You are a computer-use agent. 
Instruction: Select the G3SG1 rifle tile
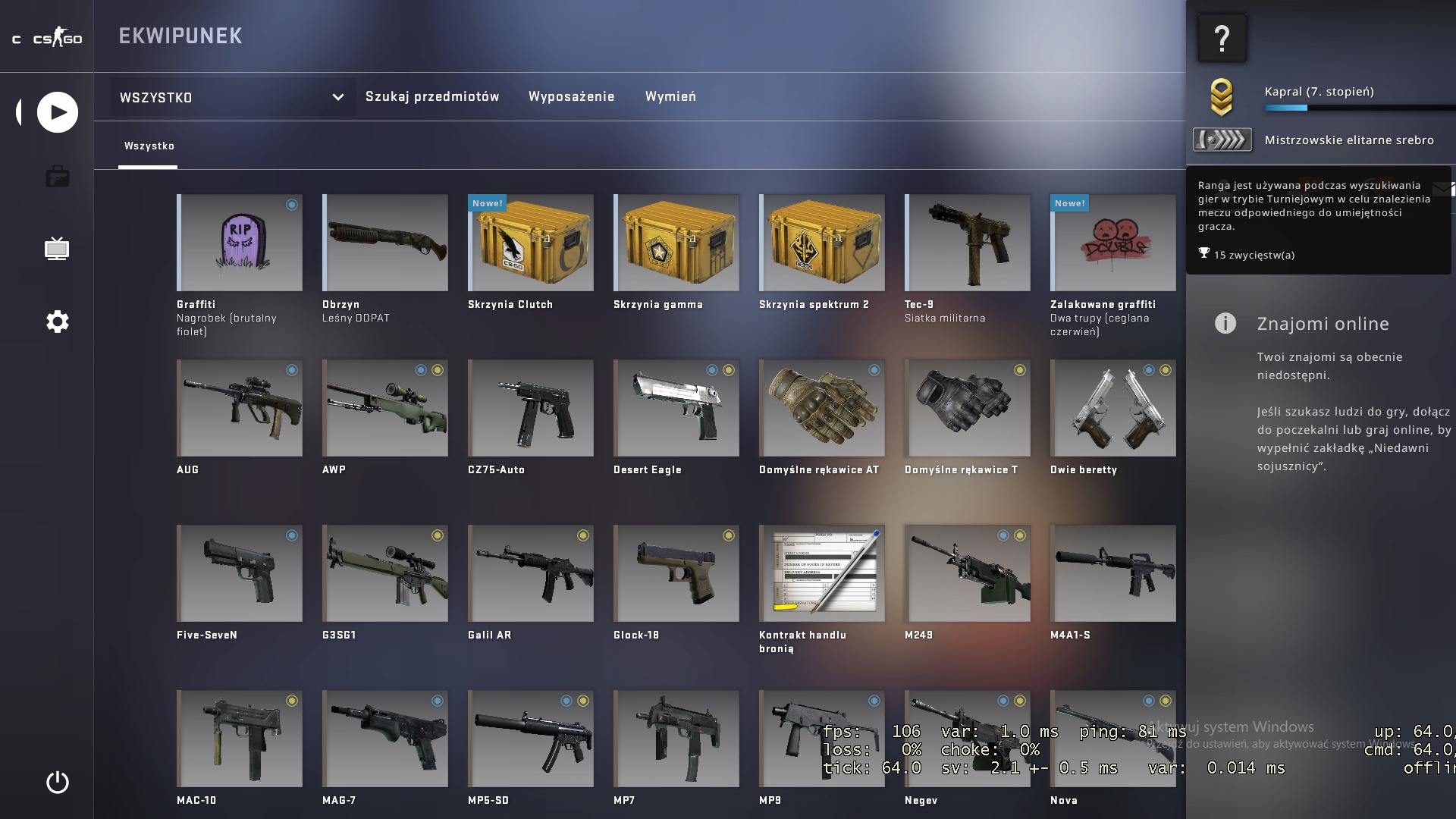coord(385,573)
